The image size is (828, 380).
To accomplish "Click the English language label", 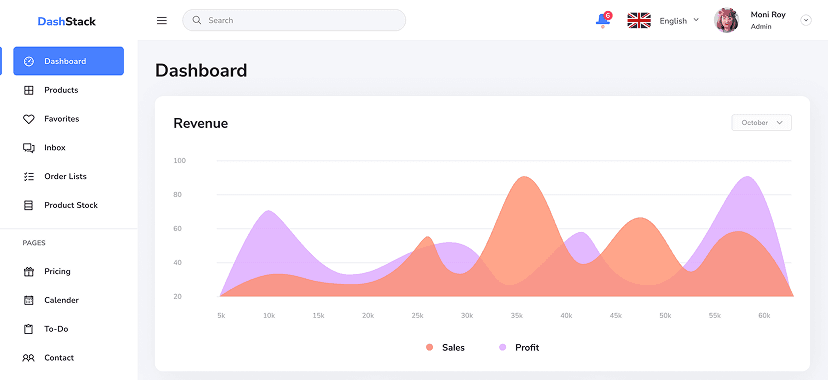I will pyautogui.click(x=673, y=21).
